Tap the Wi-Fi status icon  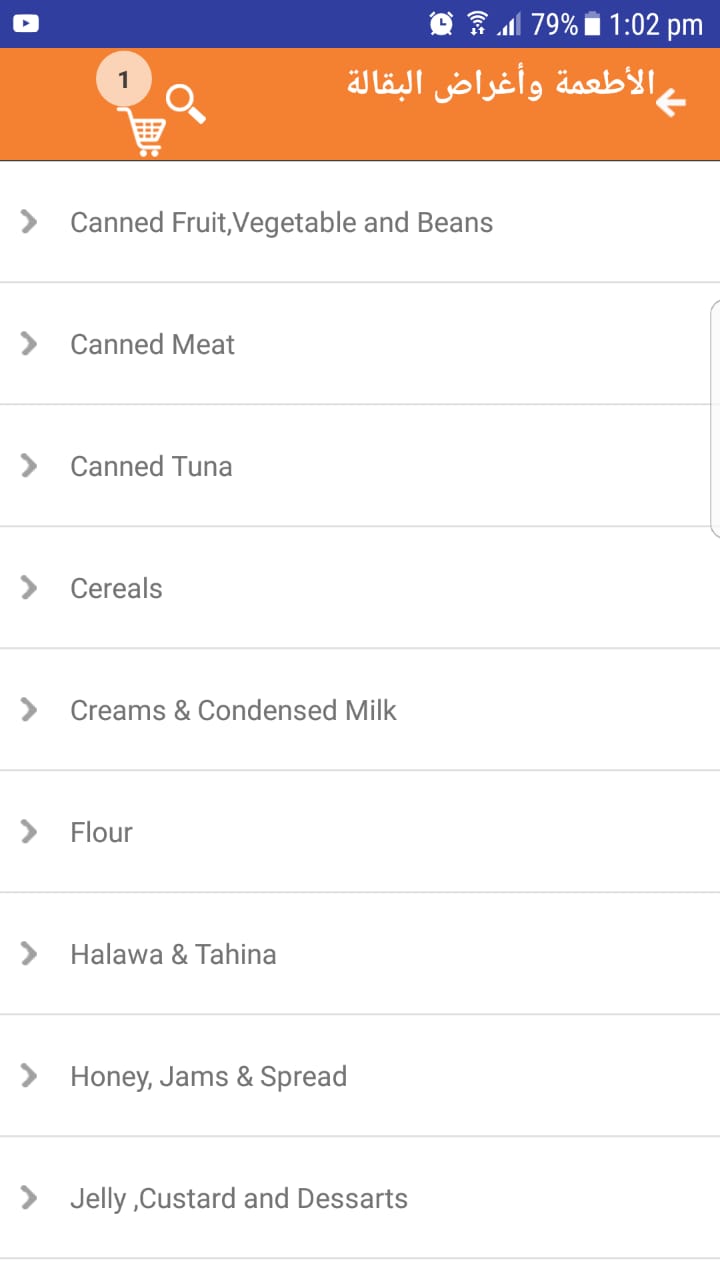(477, 24)
